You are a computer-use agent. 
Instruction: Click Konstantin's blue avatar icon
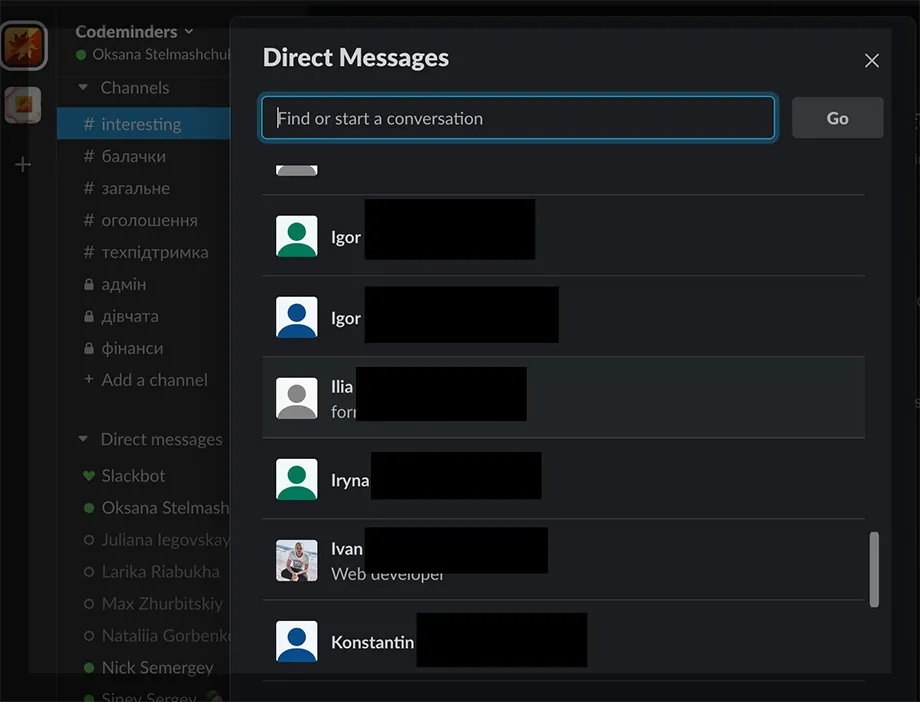click(x=295, y=641)
